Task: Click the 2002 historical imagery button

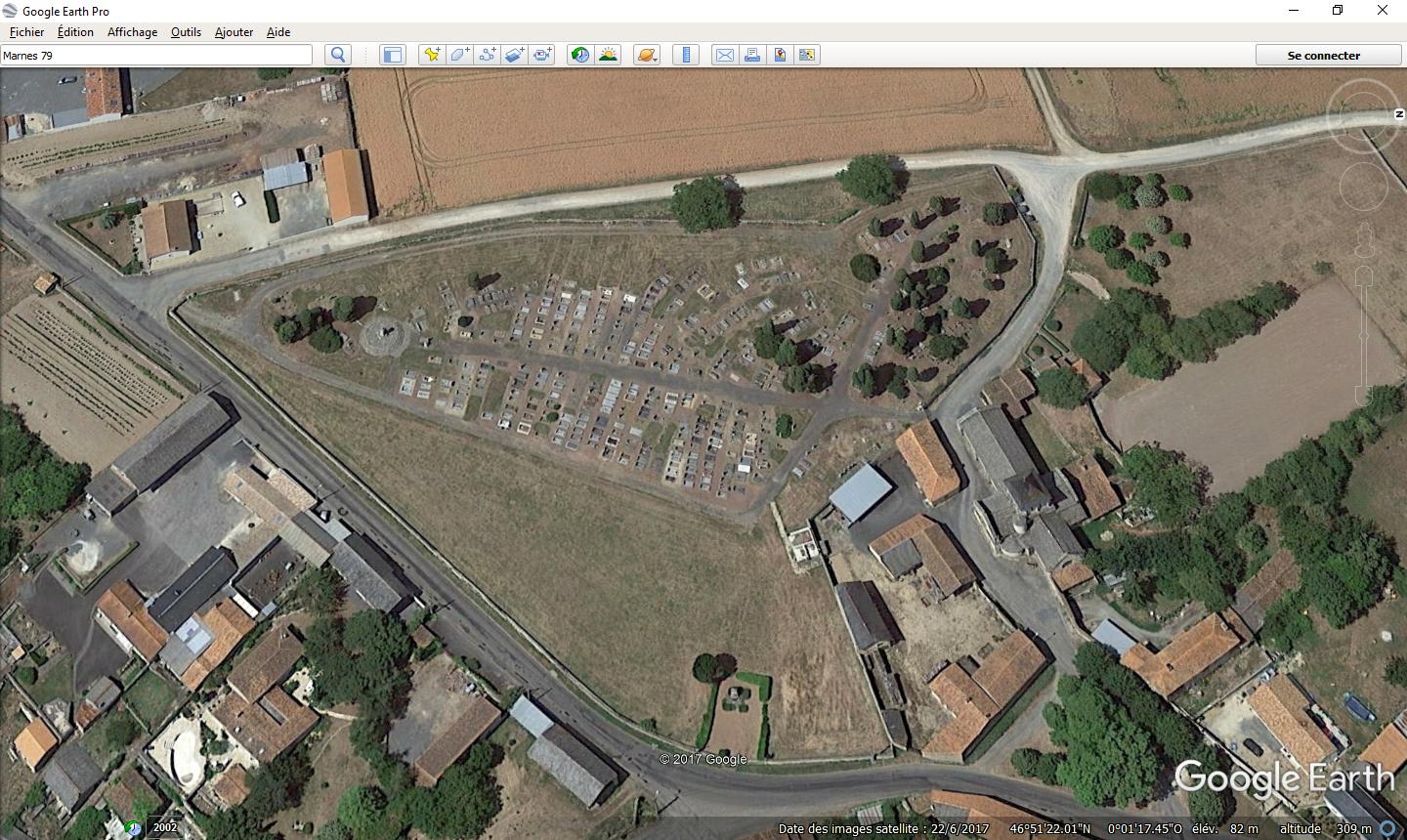Action: point(165,827)
